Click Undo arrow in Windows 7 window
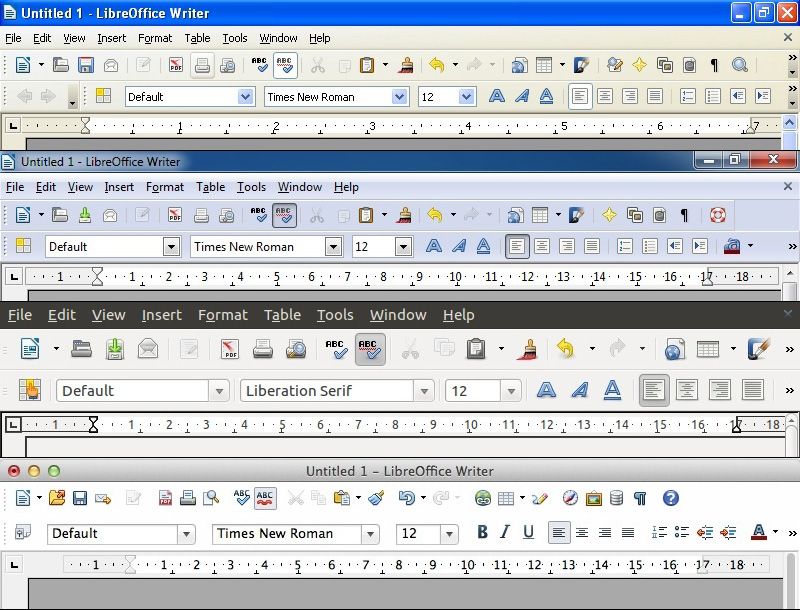This screenshot has height=610, width=800. (x=434, y=215)
